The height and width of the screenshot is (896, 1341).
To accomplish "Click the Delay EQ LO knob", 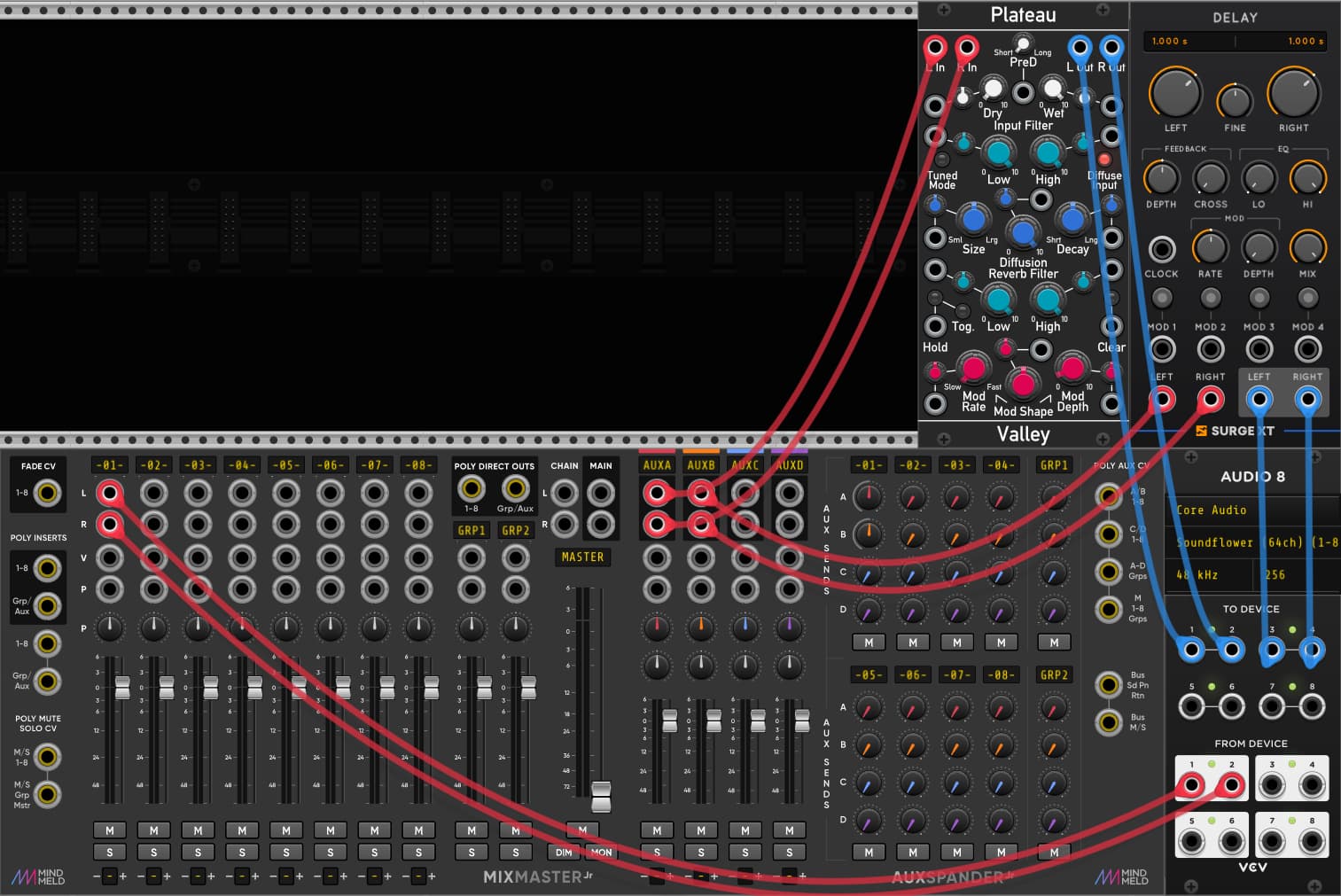I will pyautogui.click(x=1259, y=178).
